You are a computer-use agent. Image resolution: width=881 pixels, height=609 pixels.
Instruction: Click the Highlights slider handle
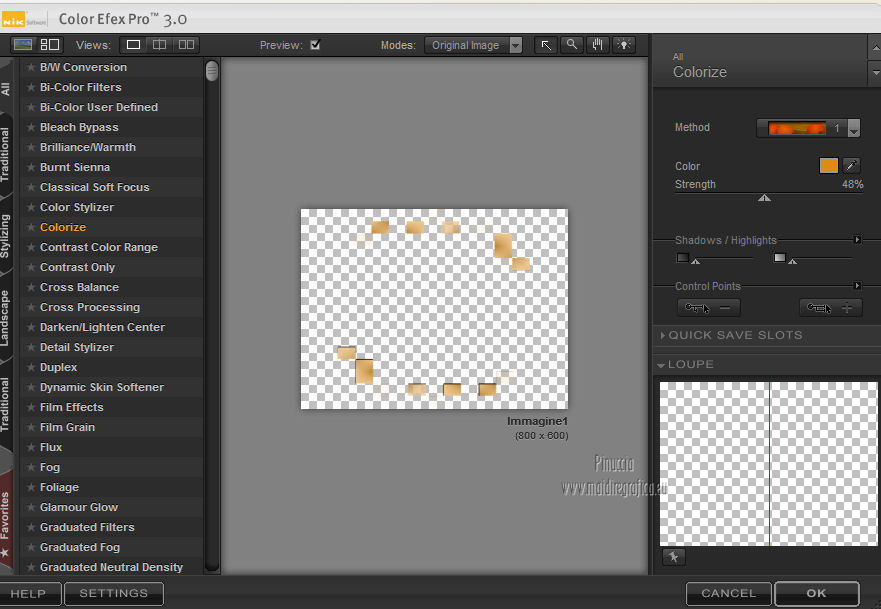point(792,261)
